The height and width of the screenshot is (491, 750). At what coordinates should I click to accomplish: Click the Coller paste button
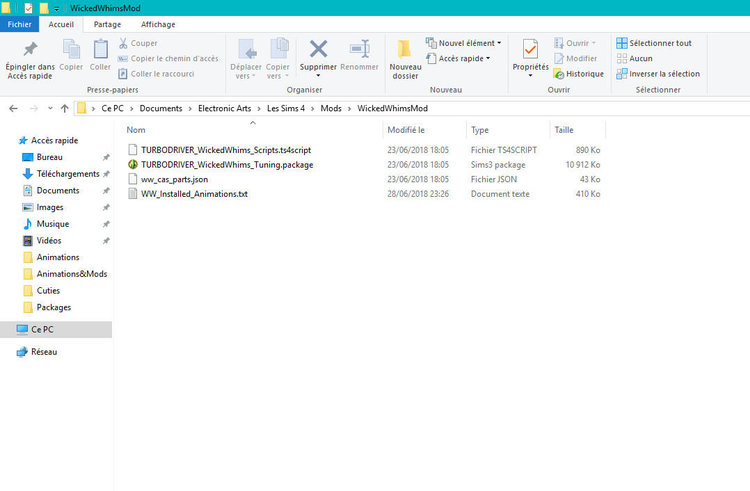100,55
